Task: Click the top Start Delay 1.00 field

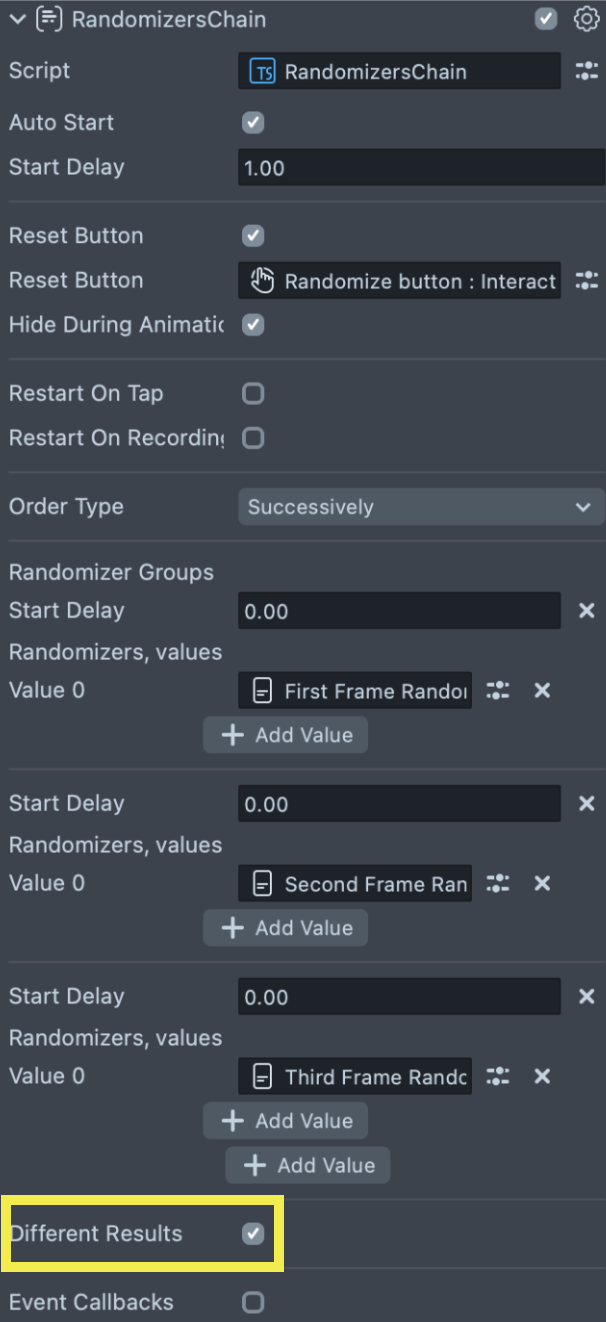Action: pos(420,168)
